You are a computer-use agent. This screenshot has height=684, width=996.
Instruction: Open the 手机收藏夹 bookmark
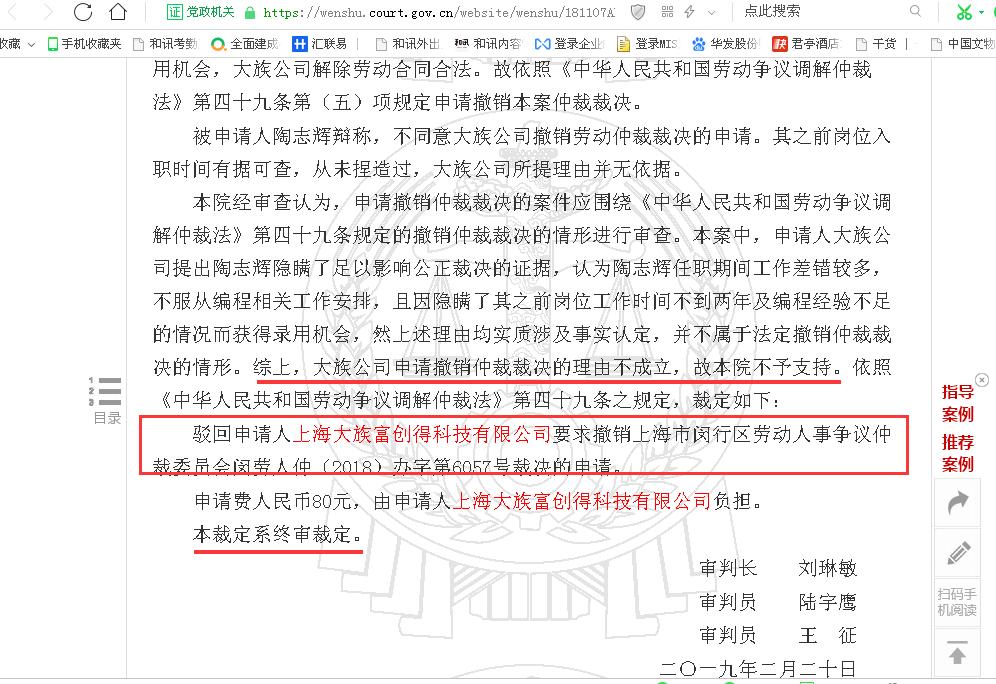click(84, 44)
